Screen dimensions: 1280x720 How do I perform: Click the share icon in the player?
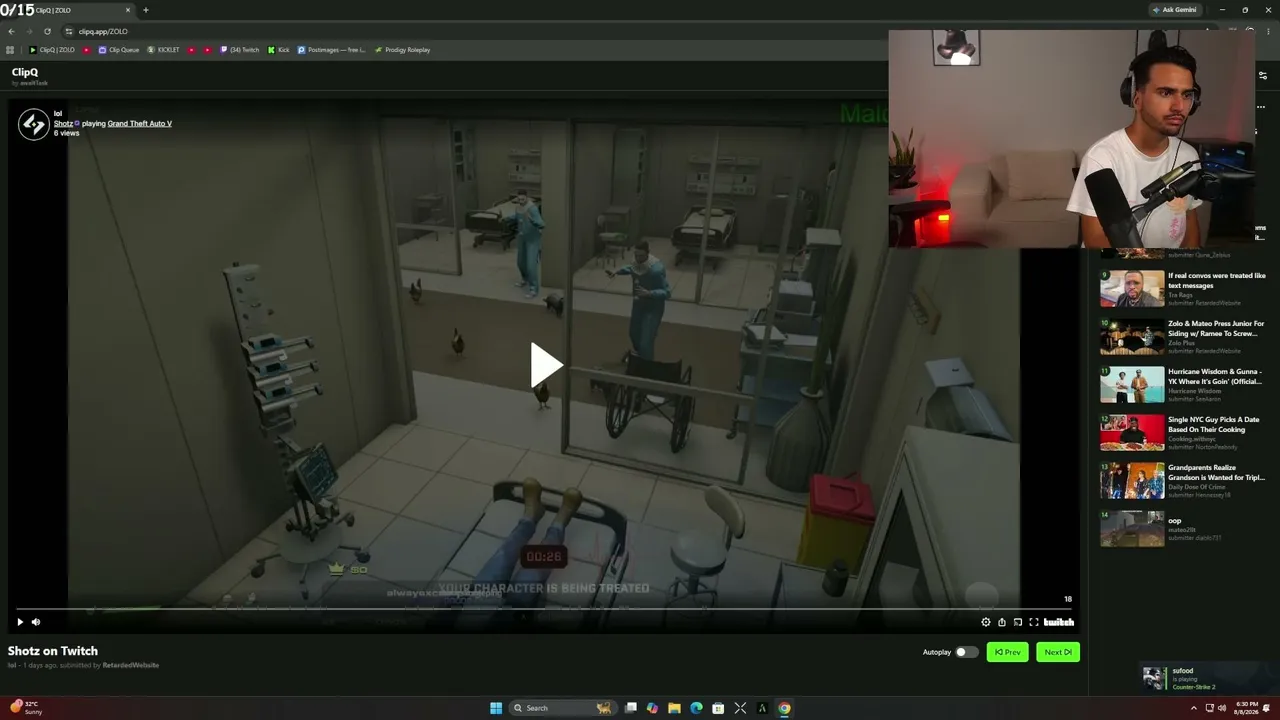coord(1002,622)
